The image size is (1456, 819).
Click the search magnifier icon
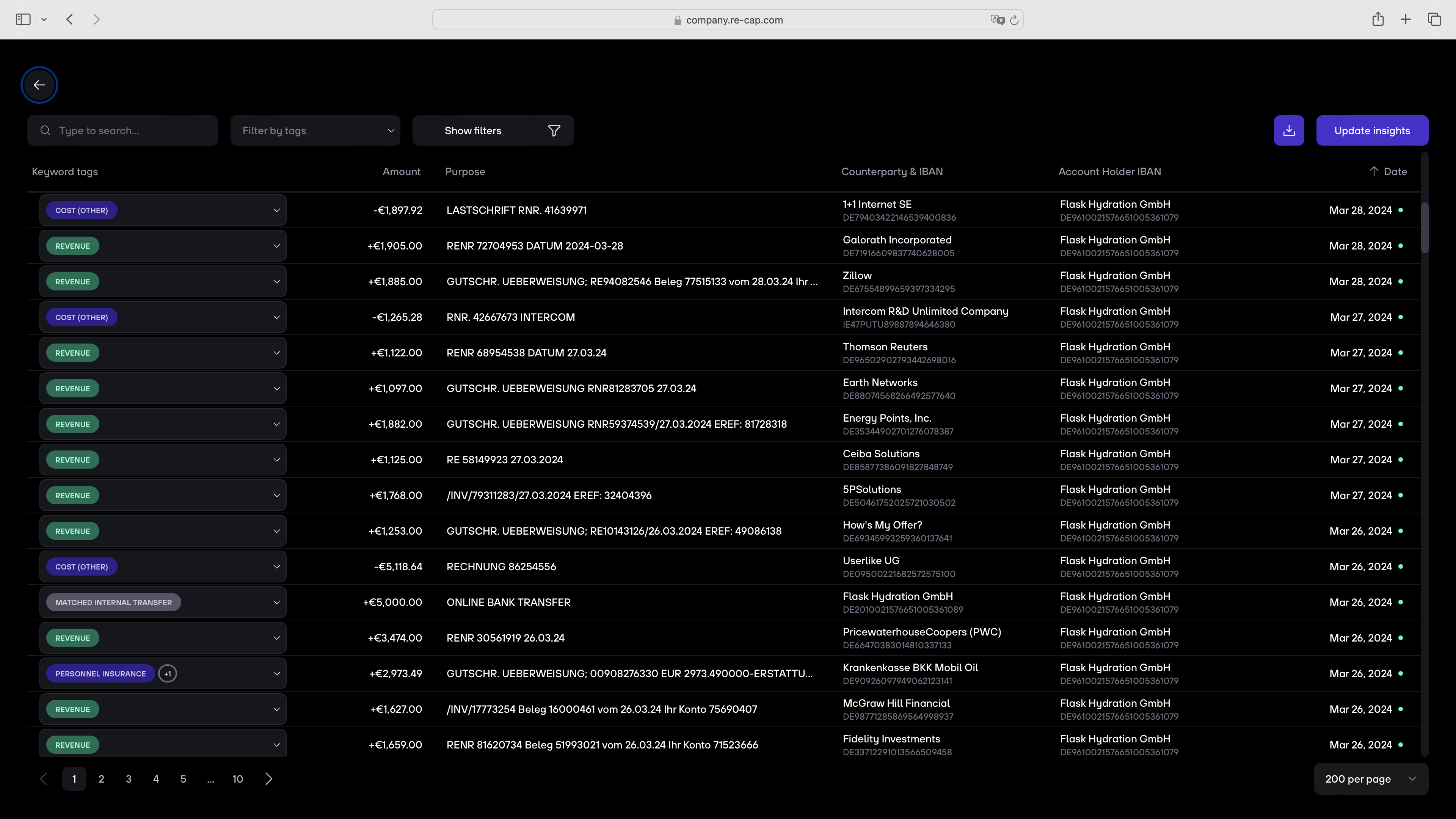click(45, 130)
